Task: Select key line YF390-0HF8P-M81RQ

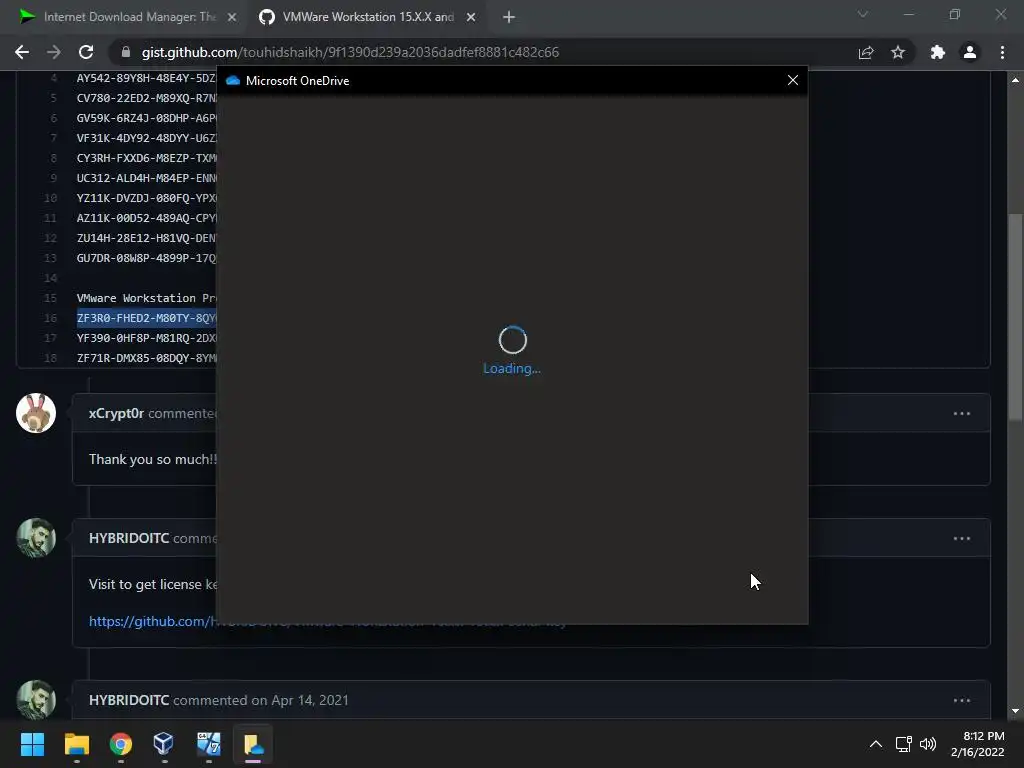Action: 146,338
